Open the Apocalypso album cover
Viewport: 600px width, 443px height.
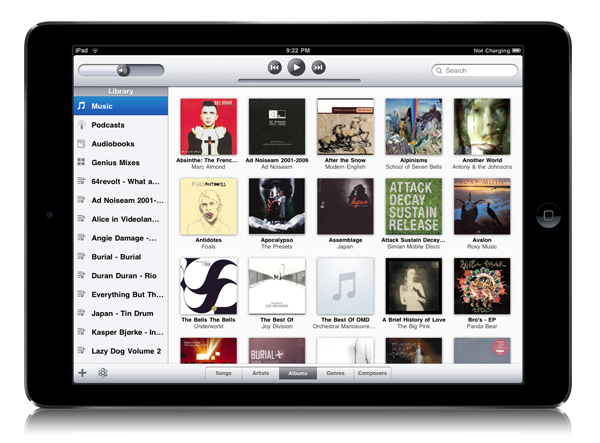point(277,206)
